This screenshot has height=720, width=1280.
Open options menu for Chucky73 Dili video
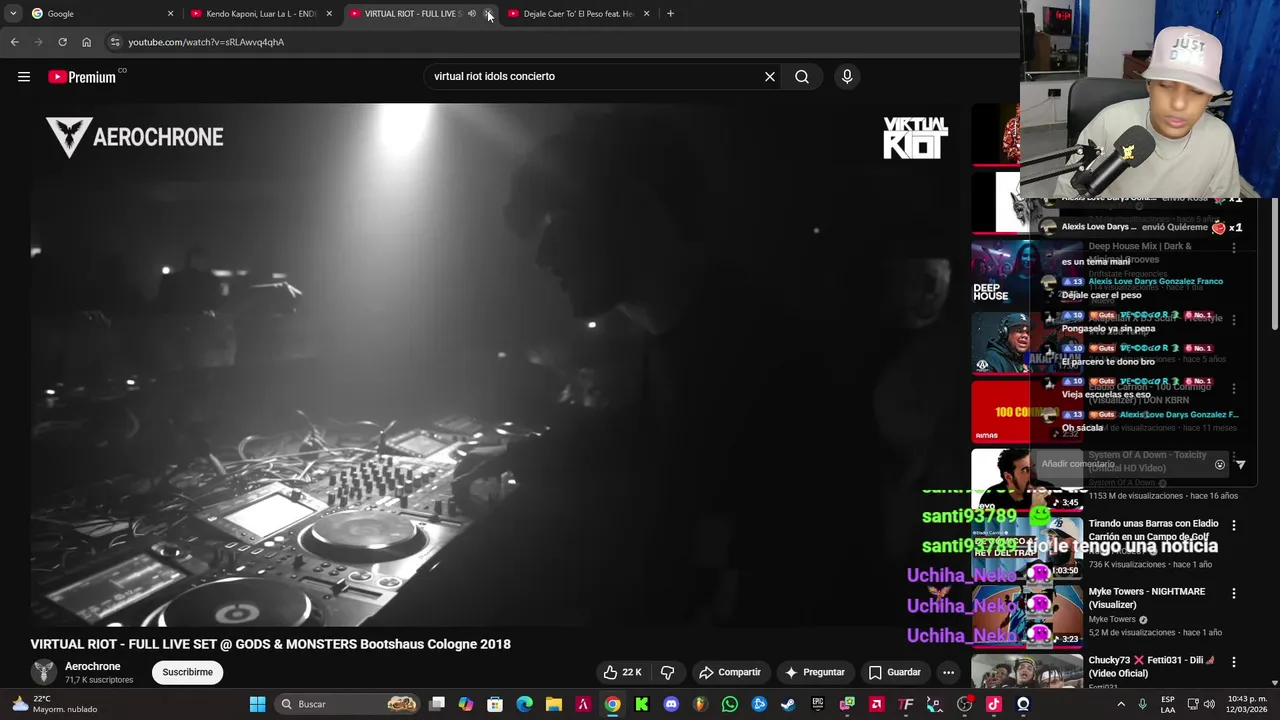click(1233, 661)
